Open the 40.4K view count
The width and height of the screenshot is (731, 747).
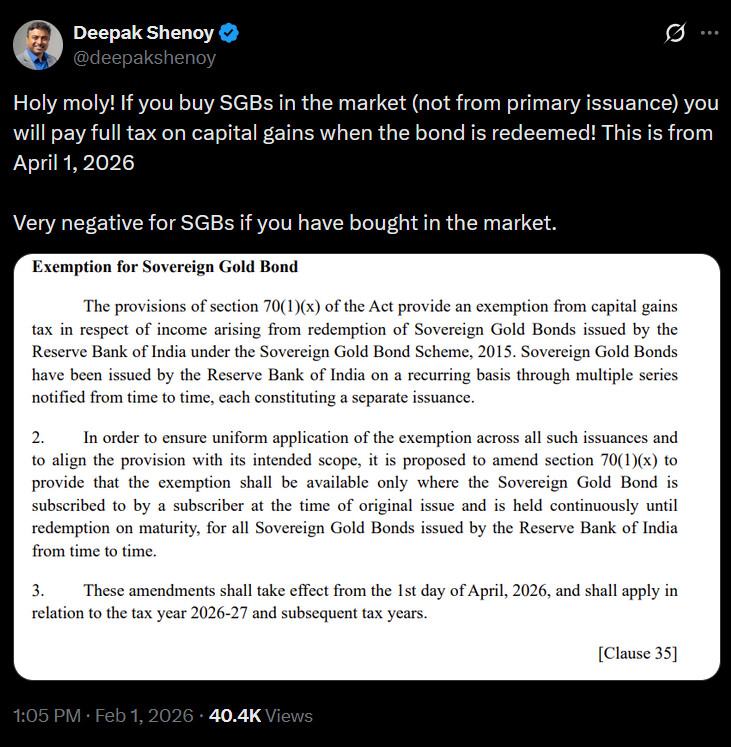[234, 715]
